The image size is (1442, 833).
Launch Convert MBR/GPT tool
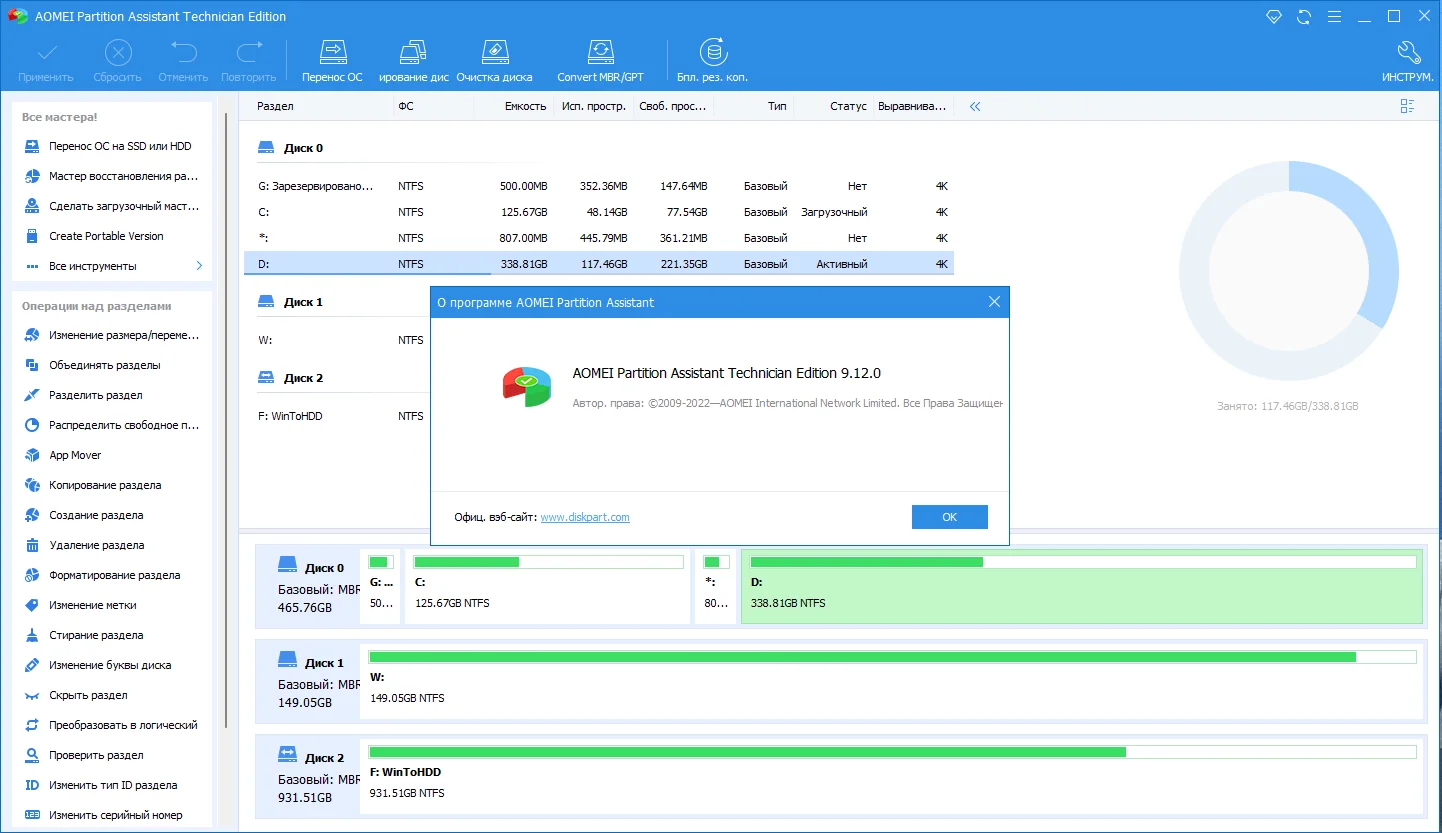pyautogui.click(x=600, y=52)
